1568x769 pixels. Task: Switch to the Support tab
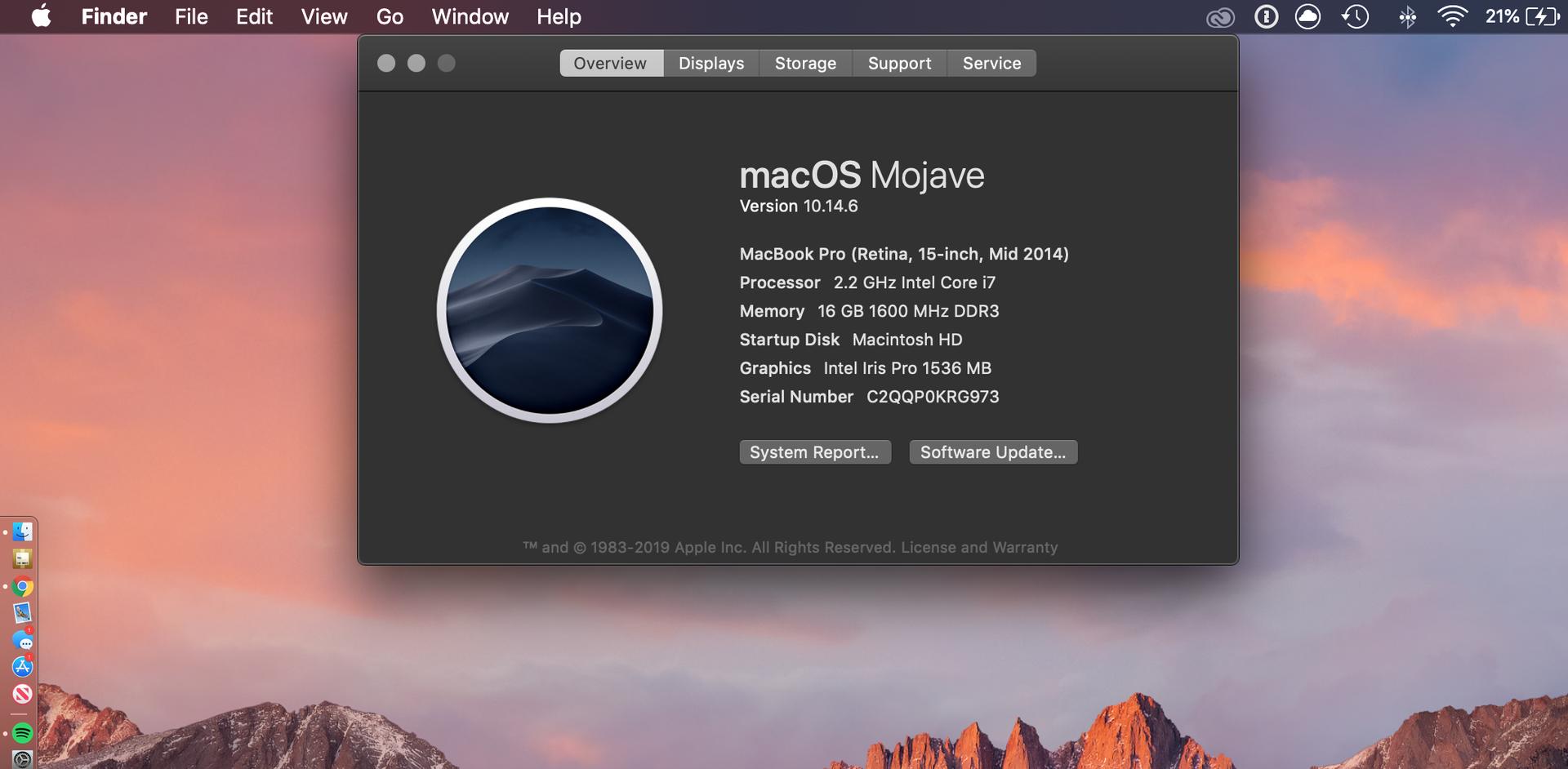coord(899,63)
